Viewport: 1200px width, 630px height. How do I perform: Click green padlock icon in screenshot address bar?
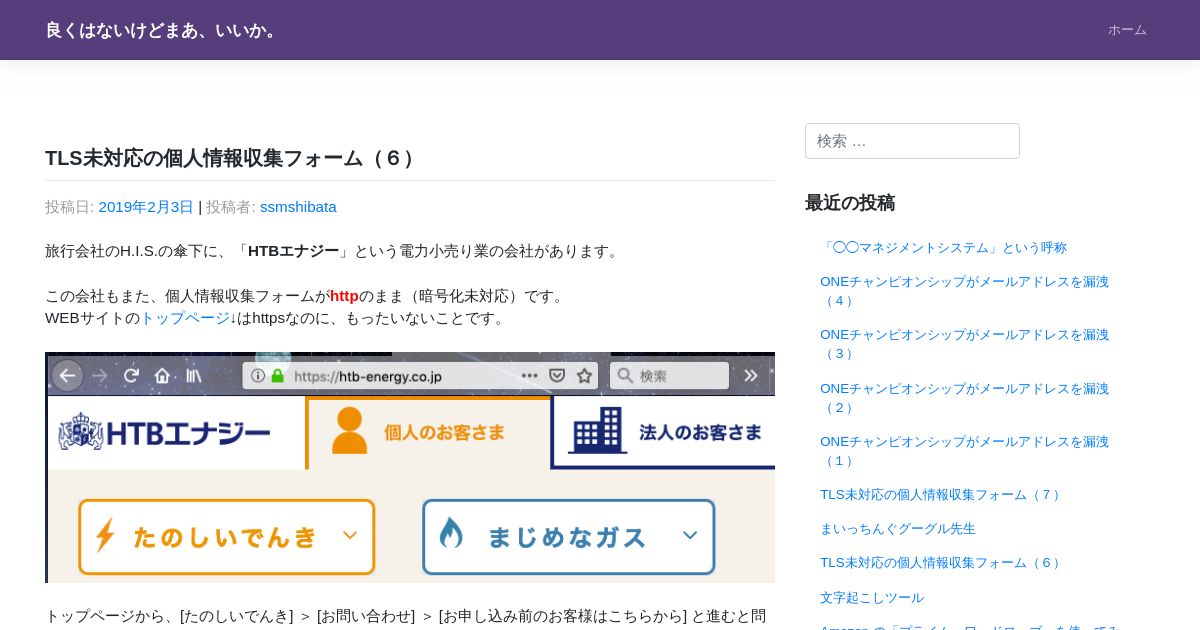click(x=278, y=376)
